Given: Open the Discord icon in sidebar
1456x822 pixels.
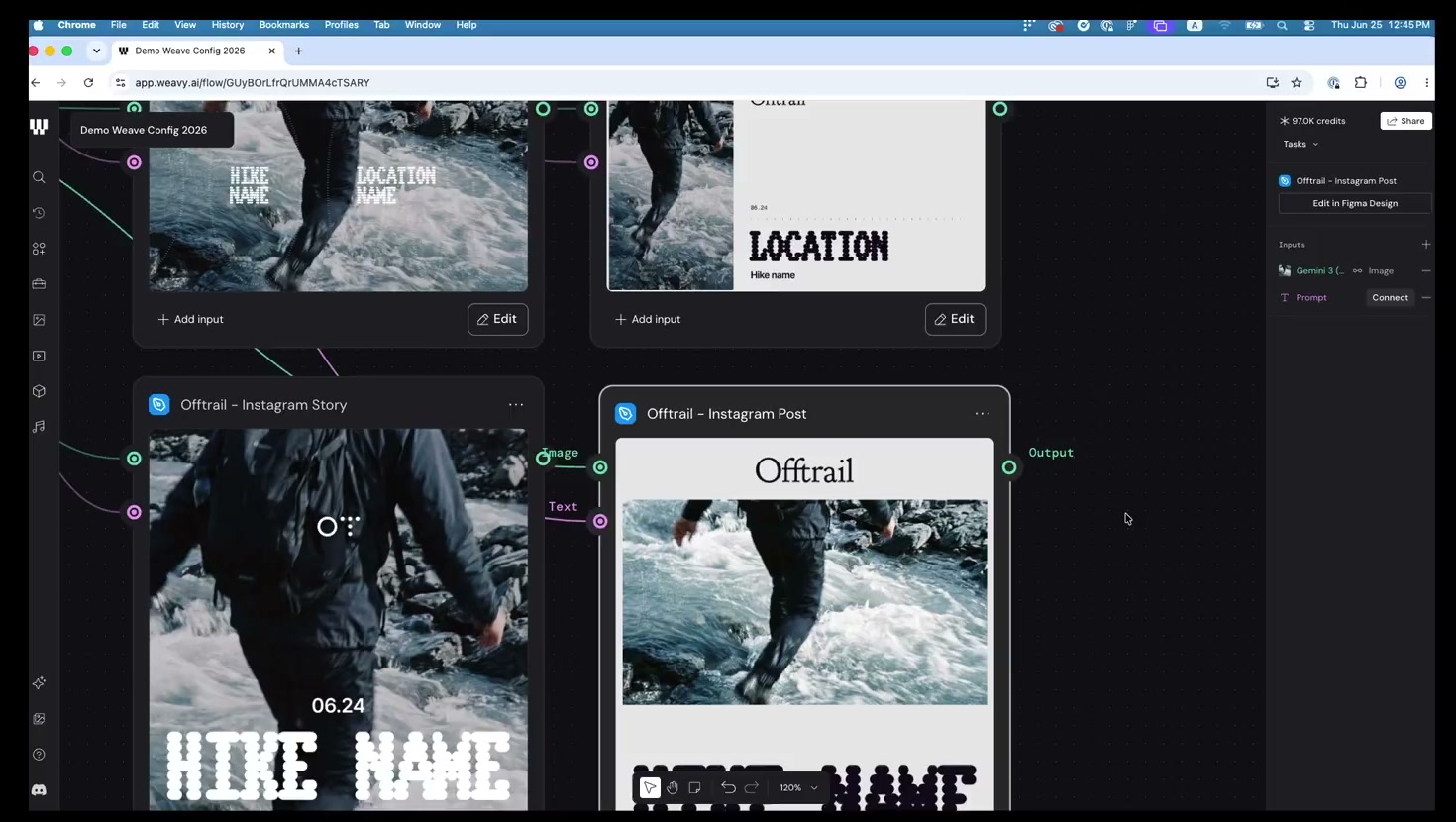Looking at the screenshot, I should click(39, 790).
